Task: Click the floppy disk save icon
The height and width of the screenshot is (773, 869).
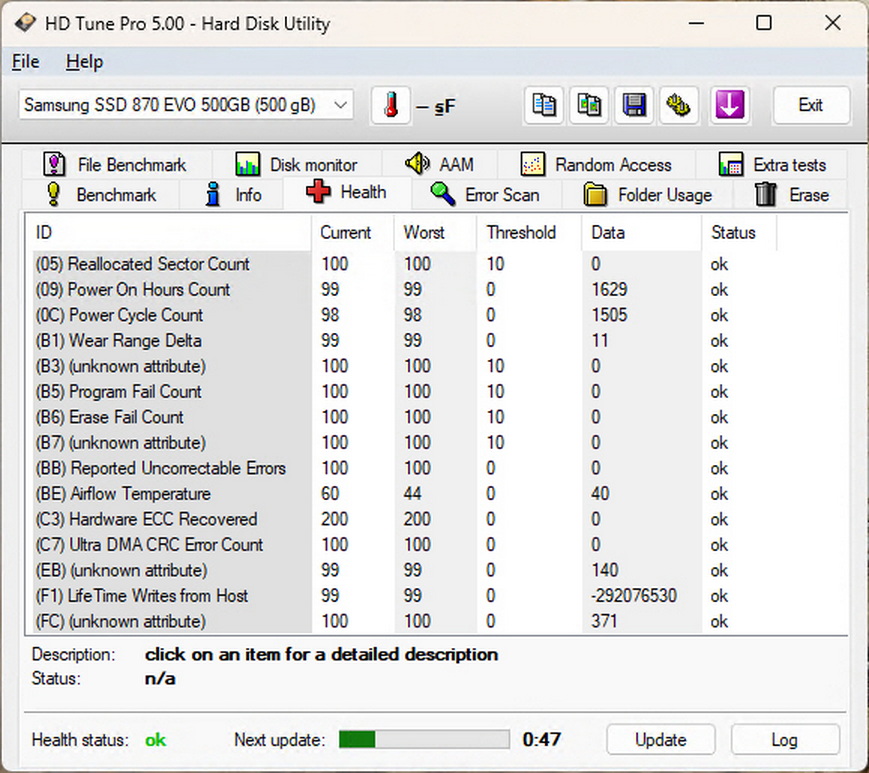Action: coord(635,105)
